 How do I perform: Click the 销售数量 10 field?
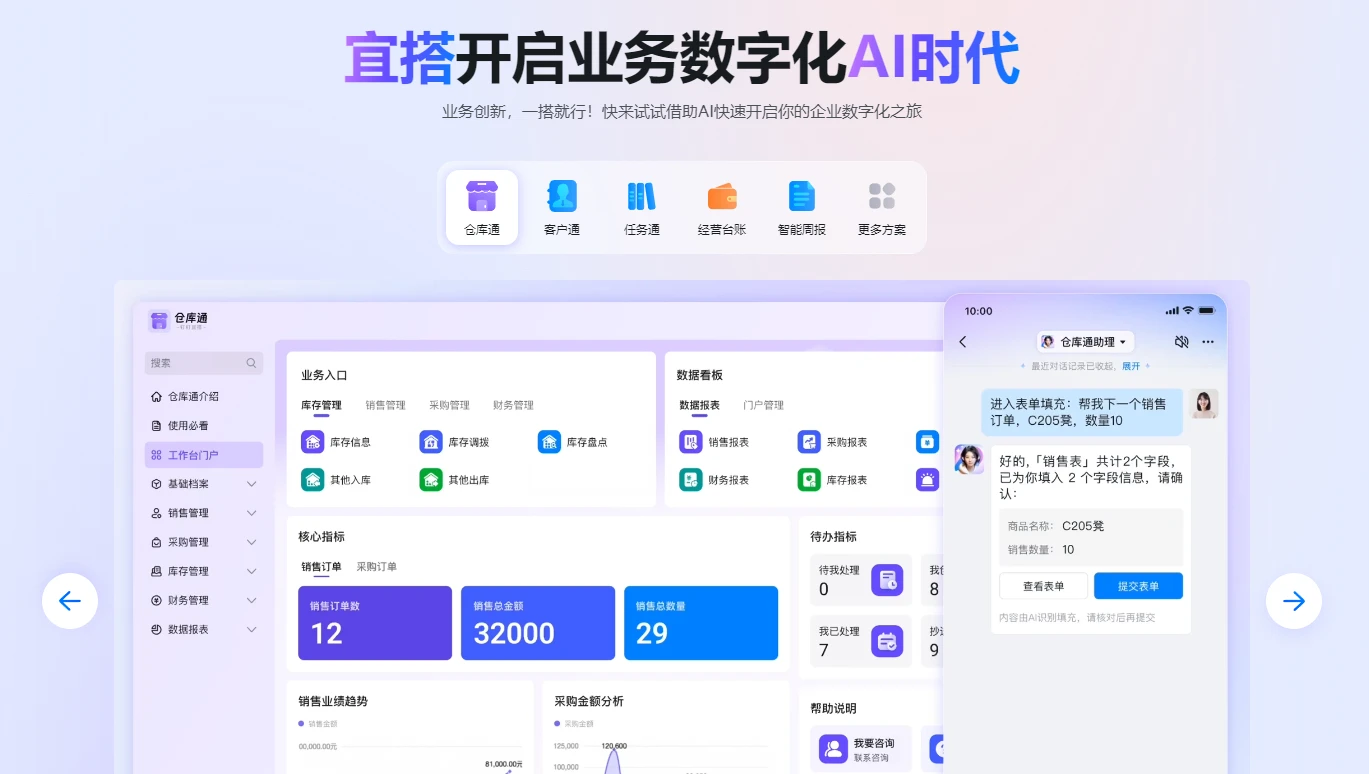(x=1091, y=549)
